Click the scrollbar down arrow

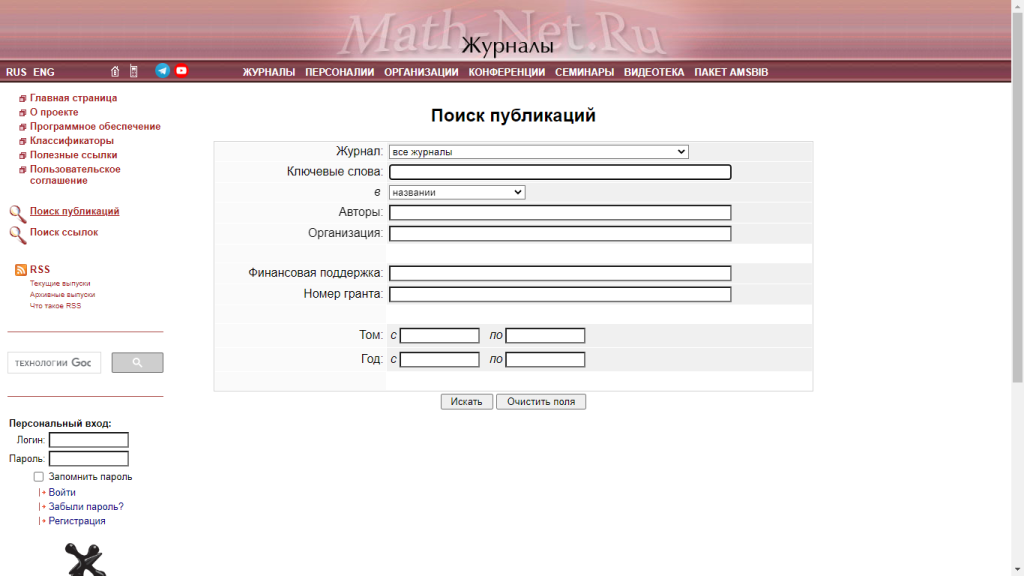point(1017,570)
